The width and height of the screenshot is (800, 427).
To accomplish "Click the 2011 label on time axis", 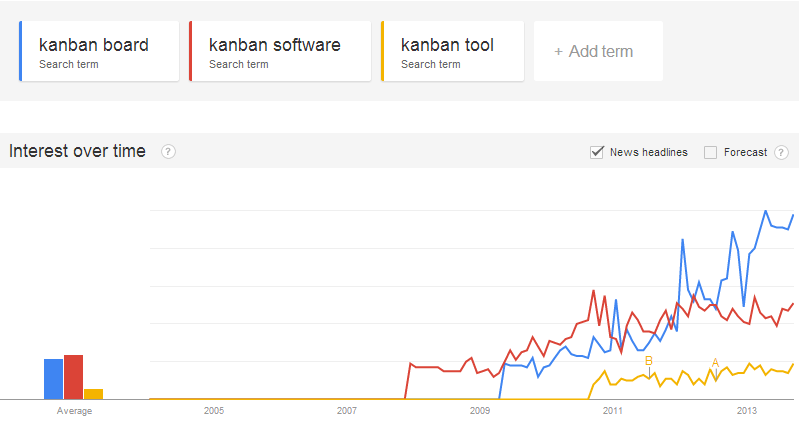I will [613, 410].
